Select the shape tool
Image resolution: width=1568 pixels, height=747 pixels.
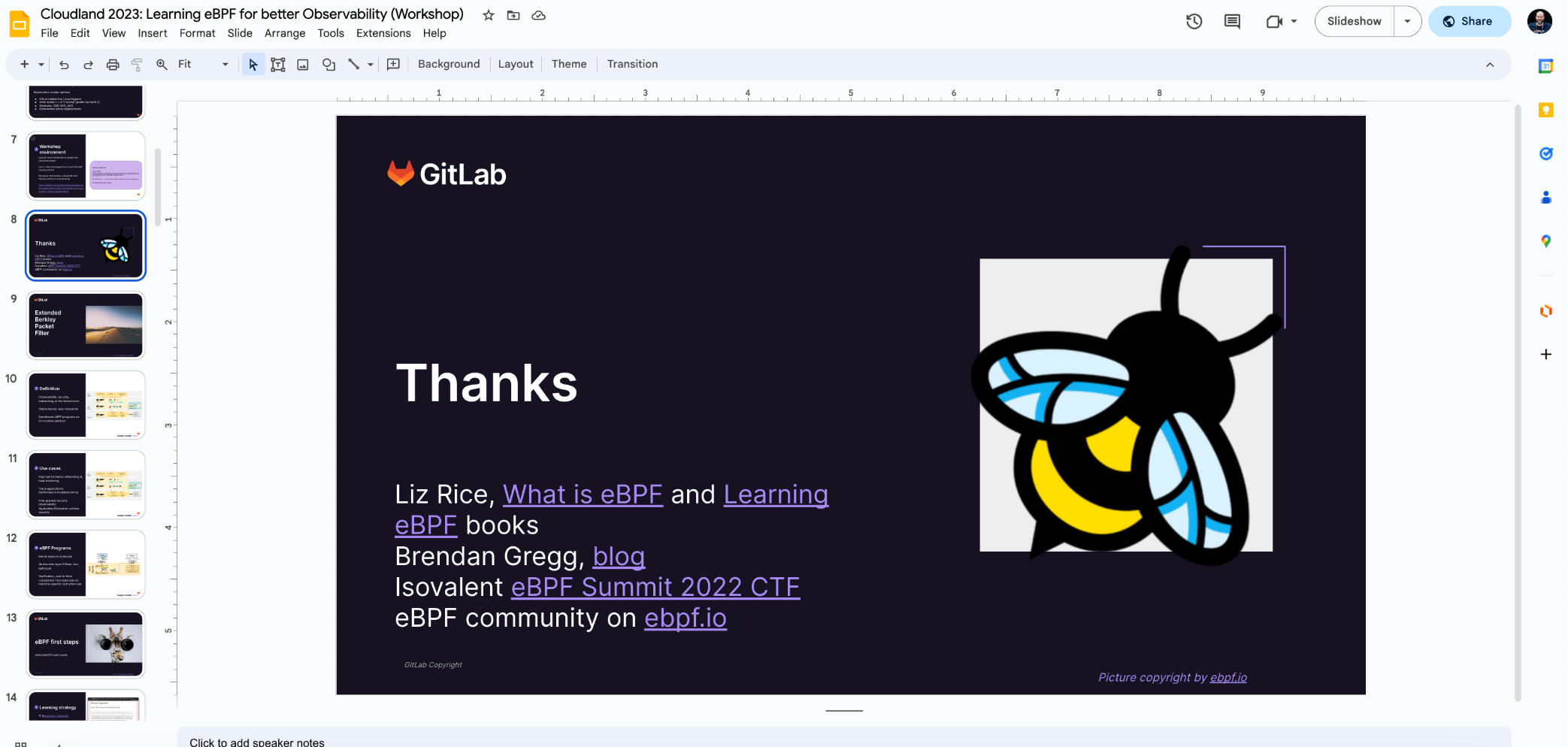click(328, 65)
